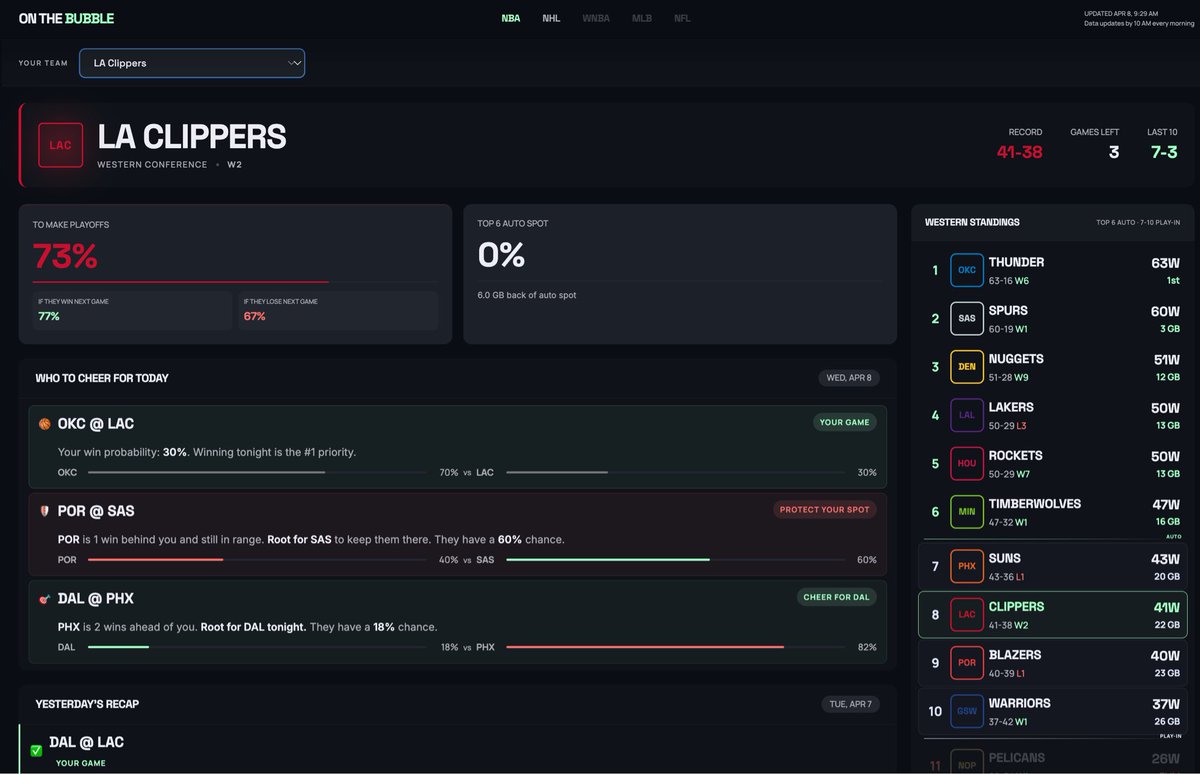Open the MLB tab
Image resolution: width=1200 pixels, height=774 pixels.
(642, 18)
